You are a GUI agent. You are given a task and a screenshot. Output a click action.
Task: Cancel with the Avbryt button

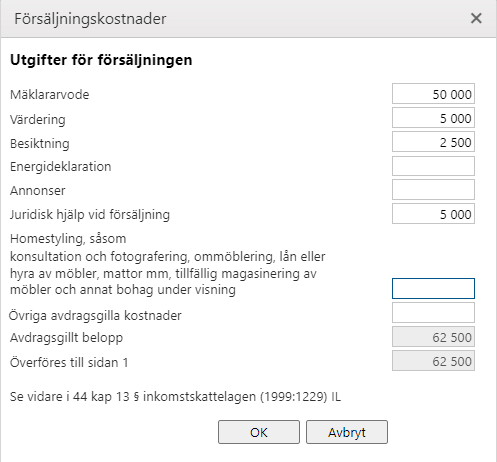pyautogui.click(x=347, y=432)
